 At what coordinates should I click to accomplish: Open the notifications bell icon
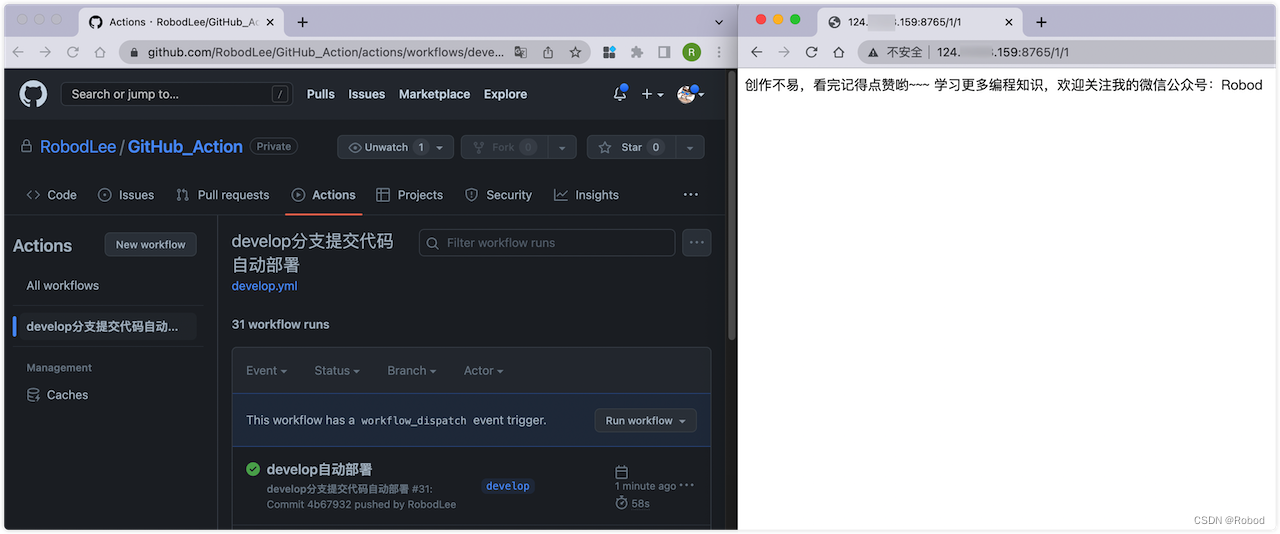click(x=620, y=93)
